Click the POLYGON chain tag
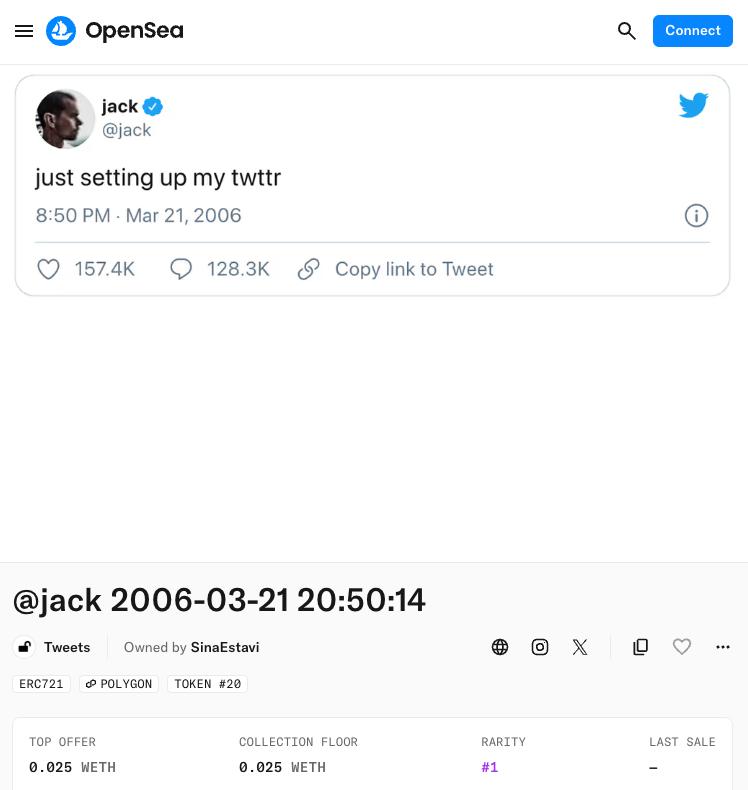Image resolution: width=748 pixels, height=790 pixels. coord(119,684)
